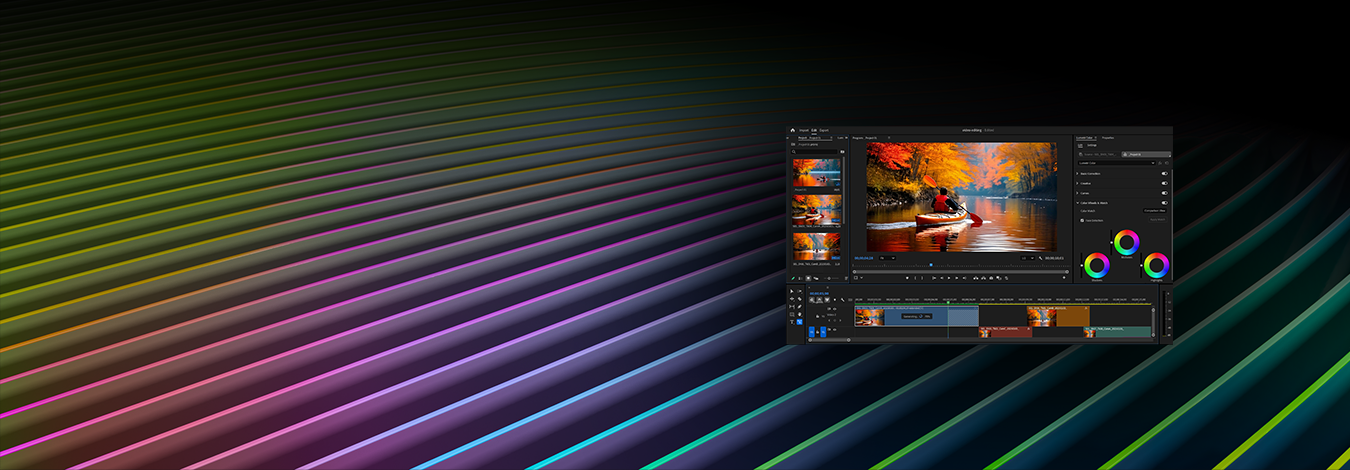Play the Program monitor video
The width and height of the screenshot is (1350, 470).
click(x=949, y=278)
